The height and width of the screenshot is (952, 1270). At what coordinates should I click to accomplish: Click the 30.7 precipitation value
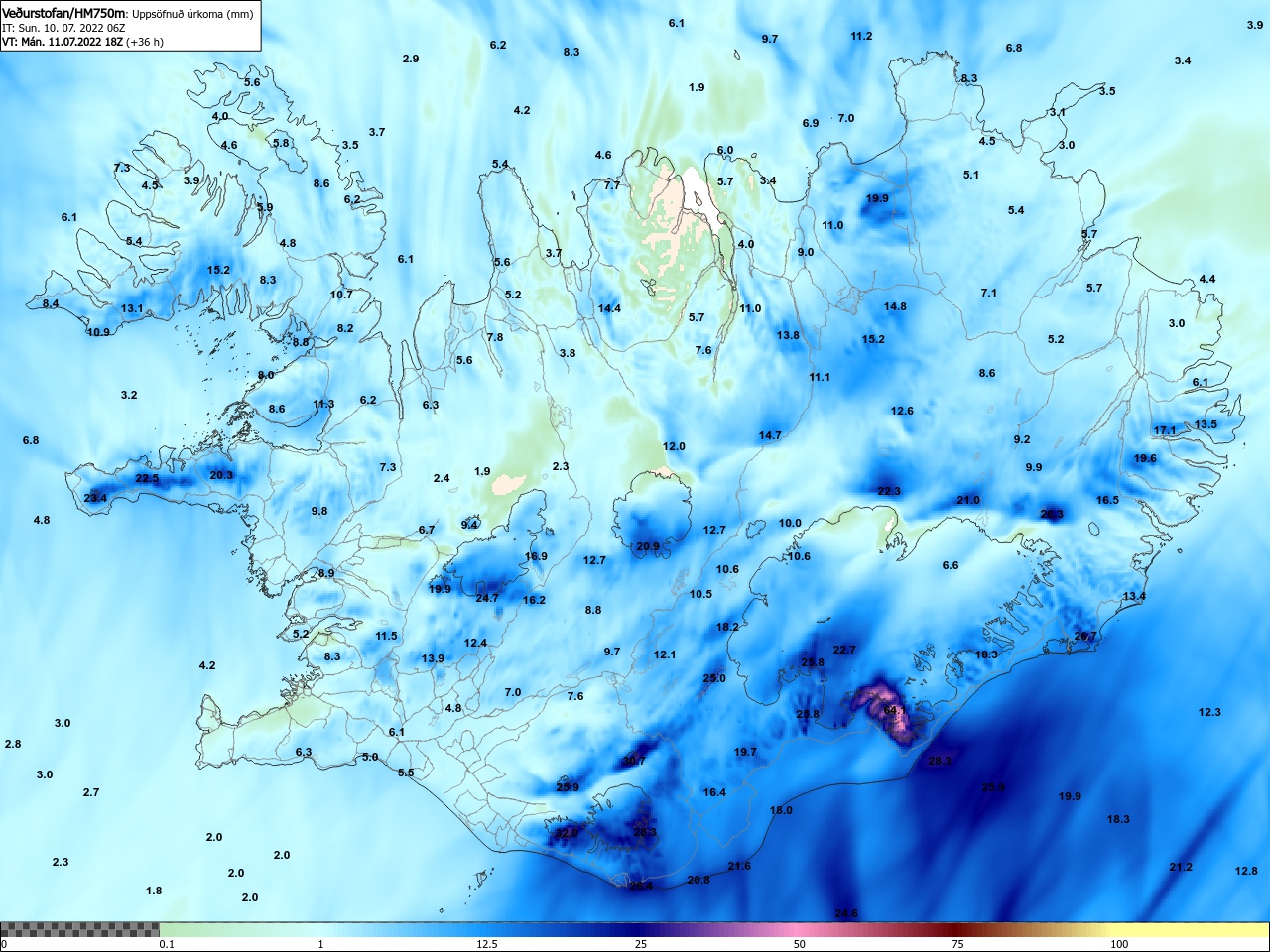coord(633,761)
